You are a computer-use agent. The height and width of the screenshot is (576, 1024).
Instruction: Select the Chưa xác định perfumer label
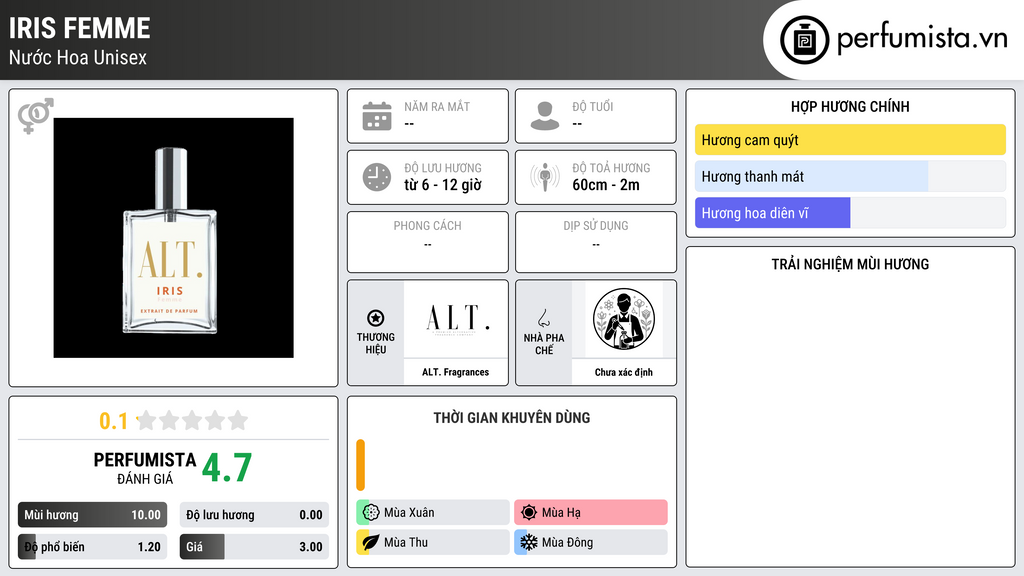click(624, 372)
